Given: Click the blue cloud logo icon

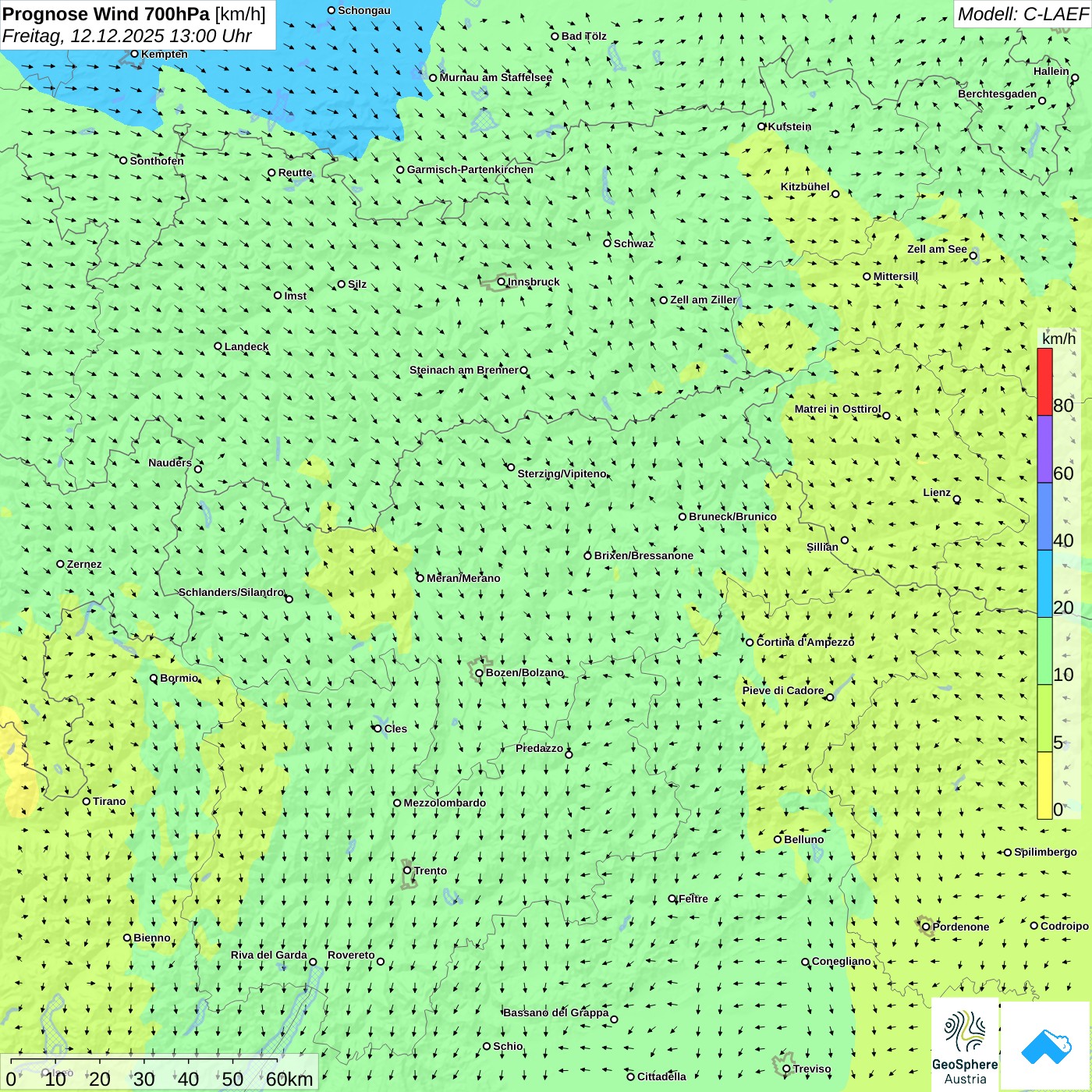Looking at the screenshot, I should [1045, 1047].
